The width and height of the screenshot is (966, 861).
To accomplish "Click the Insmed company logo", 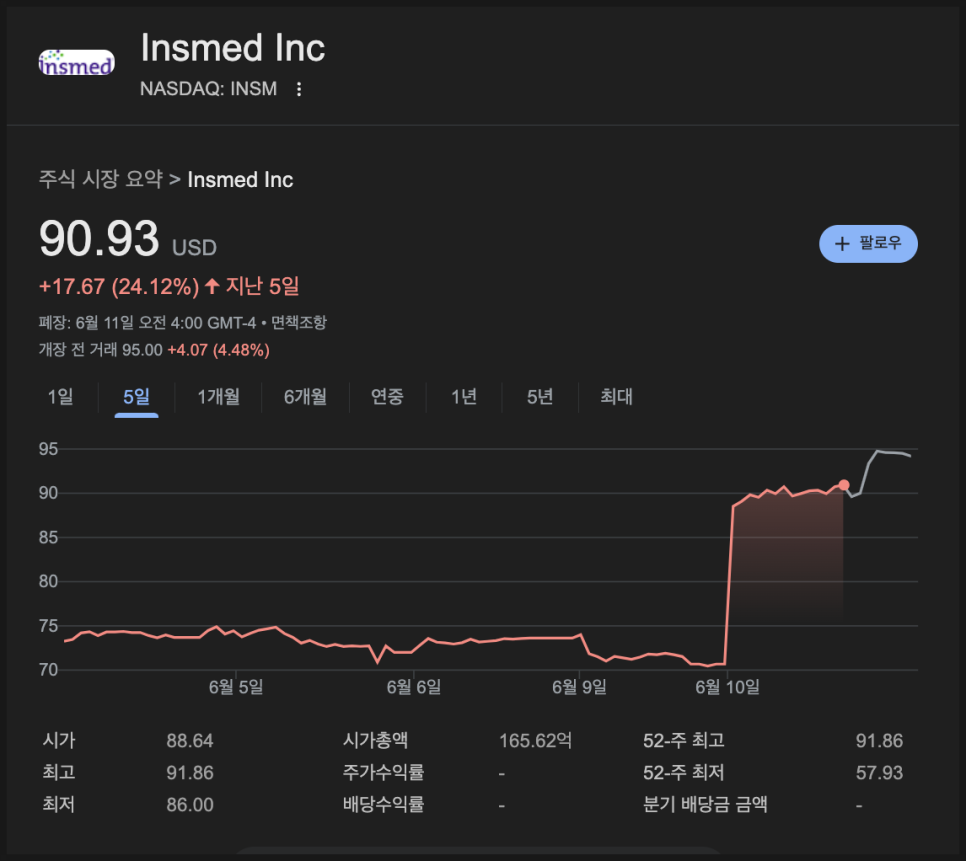I will click(76, 63).
